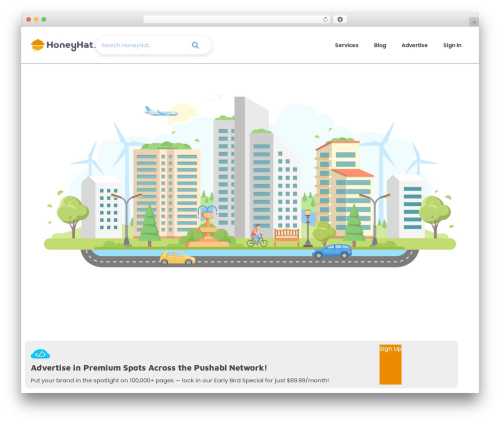
Task: Click the browser reload icon
Action: click(325, 19)
